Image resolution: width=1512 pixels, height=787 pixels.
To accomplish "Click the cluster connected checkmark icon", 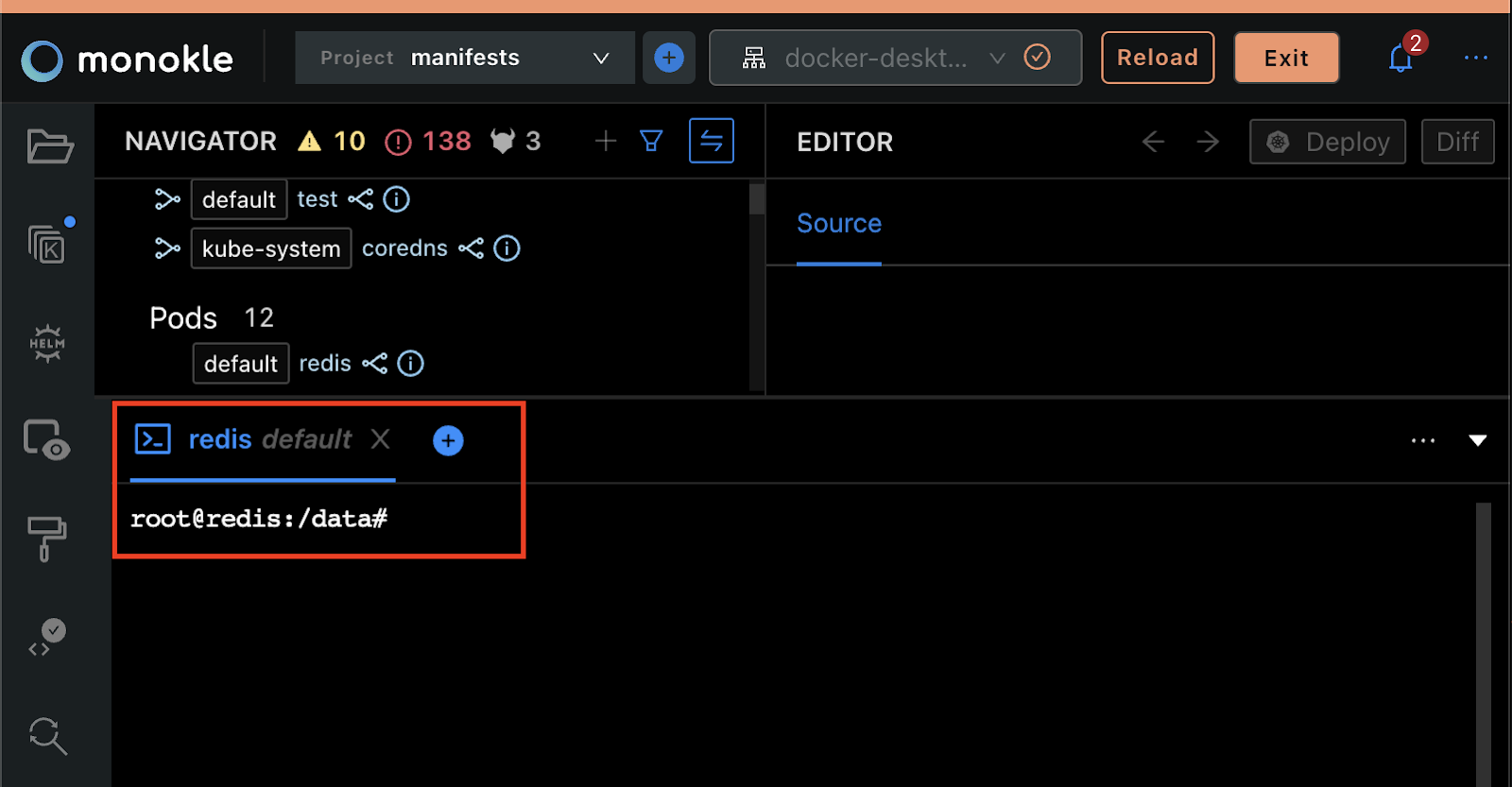I will pyautogui.click(x=1038, y=58).
